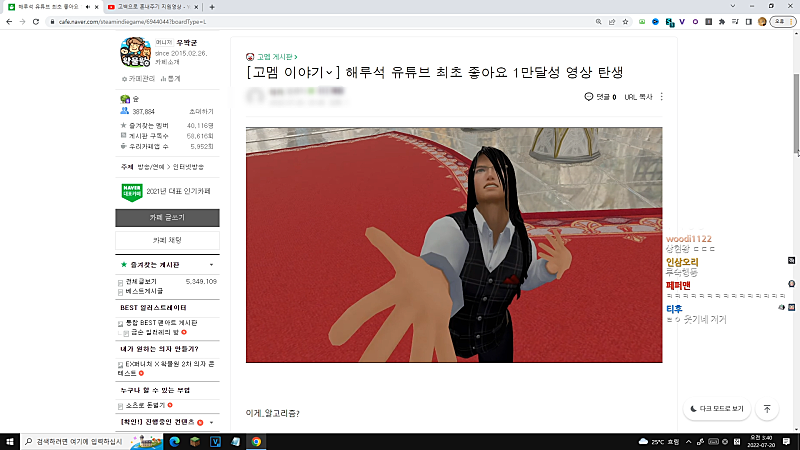Click chat username woodi1122
Viewport: 800px width, 450px height.
(689, 239)
